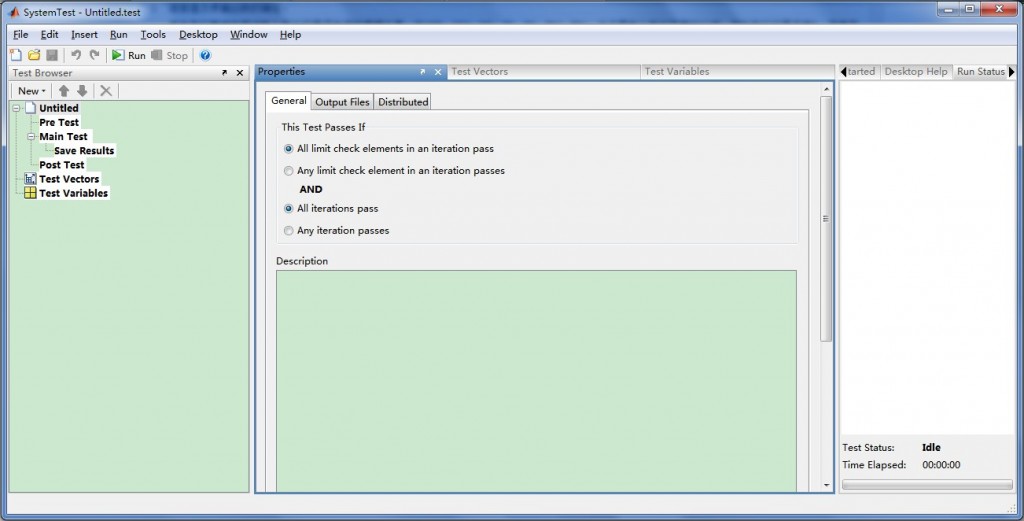The image size is (1024, 521).
Task: Save the test with disk icon
Action: pyautogui.click(x=52, y=55)
